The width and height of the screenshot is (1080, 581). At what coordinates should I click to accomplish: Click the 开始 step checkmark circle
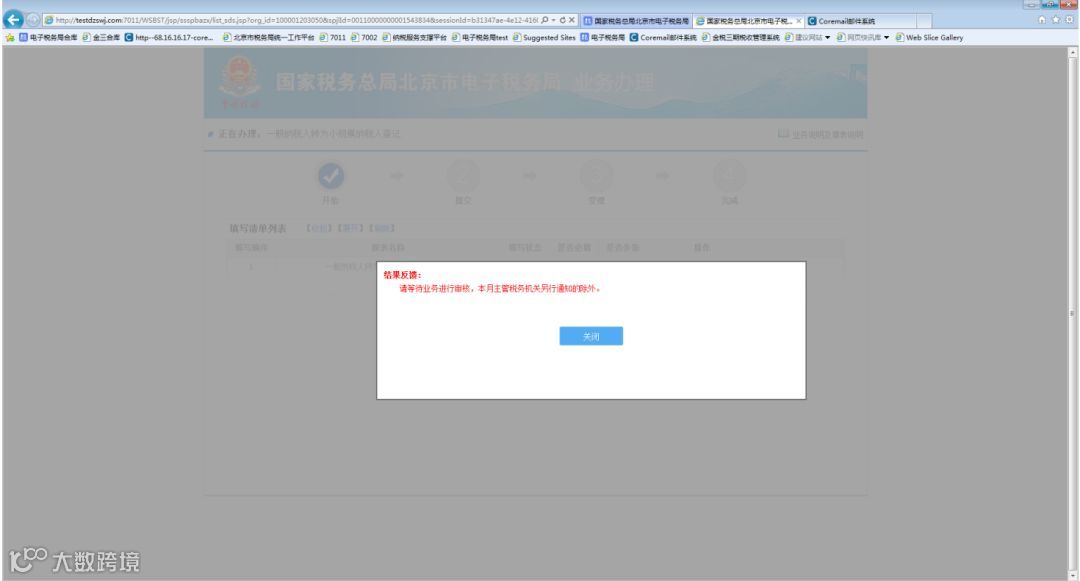(x=331, y=176)
